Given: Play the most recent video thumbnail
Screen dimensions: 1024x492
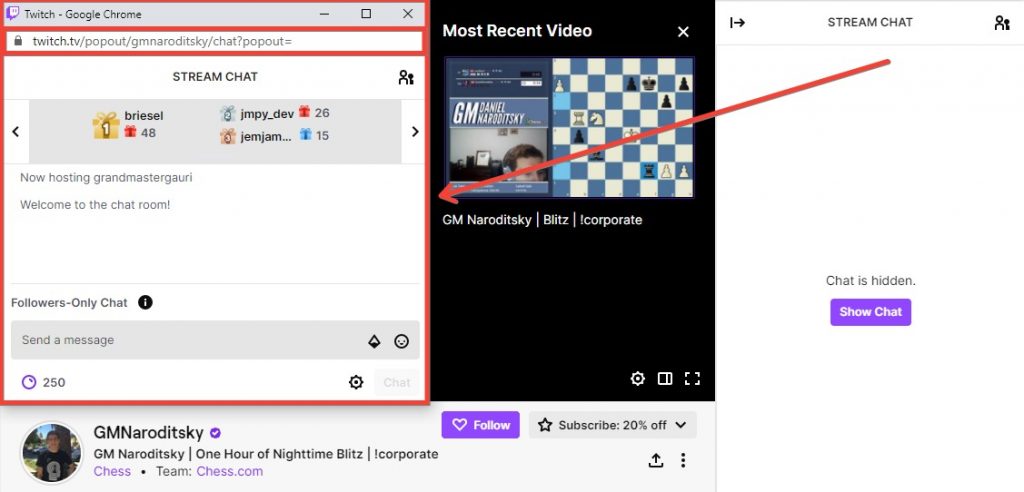Looking at the screenshot, I should tap(569, 127).
